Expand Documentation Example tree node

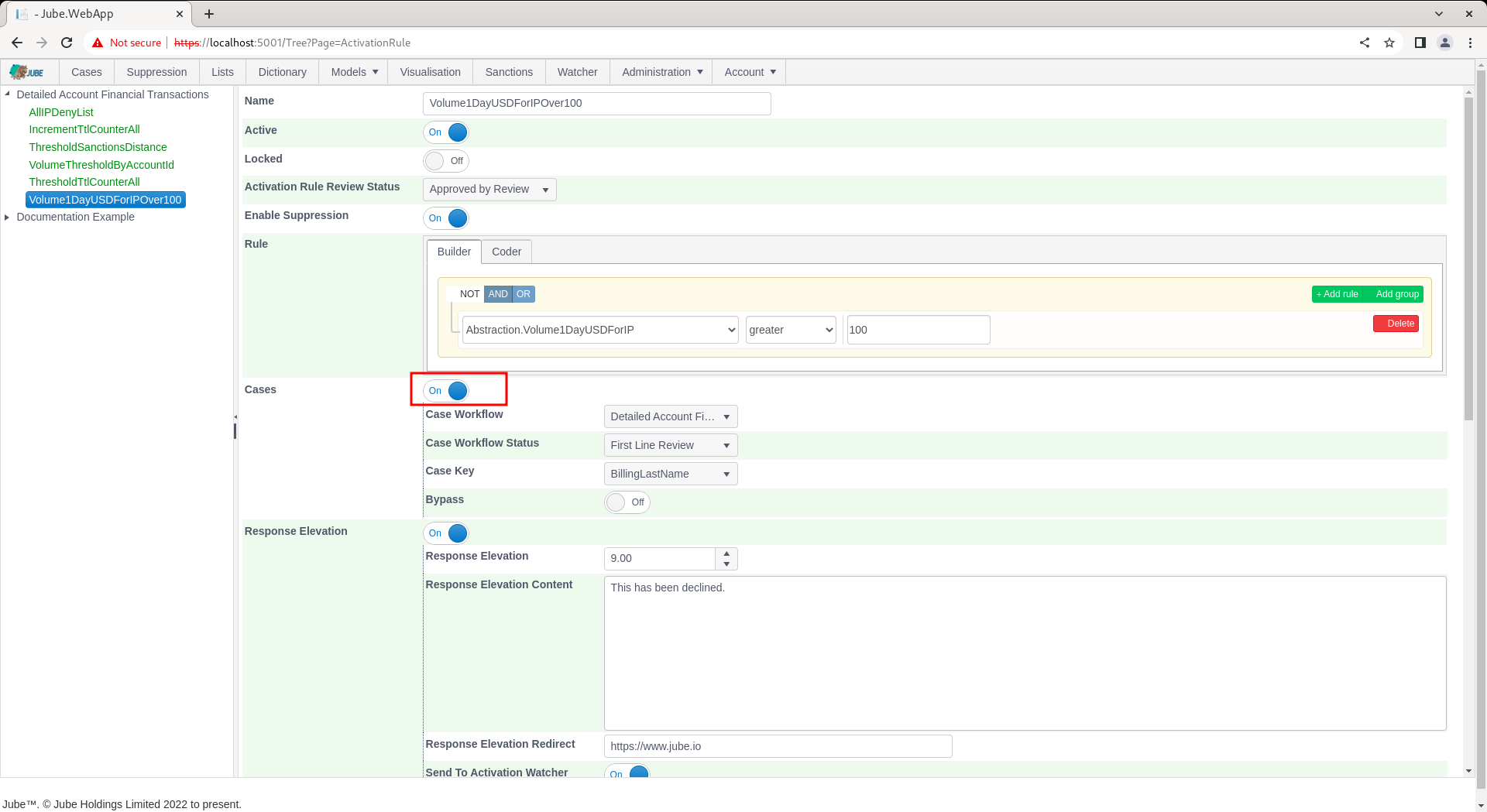click(x=8, y=217)
